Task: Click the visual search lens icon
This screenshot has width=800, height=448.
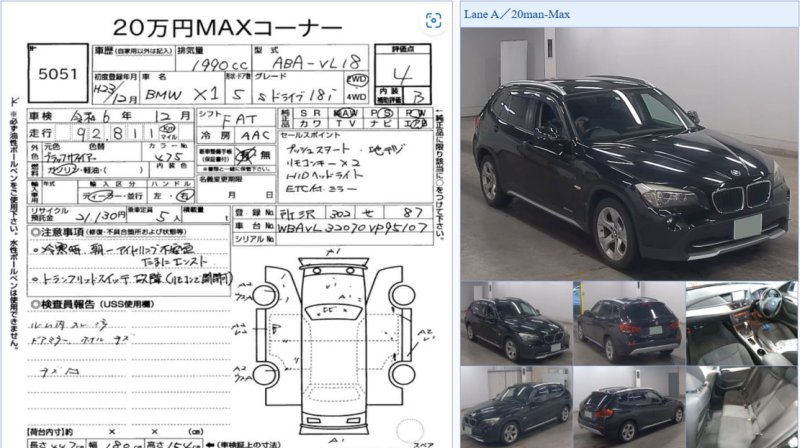Action: 433,20
